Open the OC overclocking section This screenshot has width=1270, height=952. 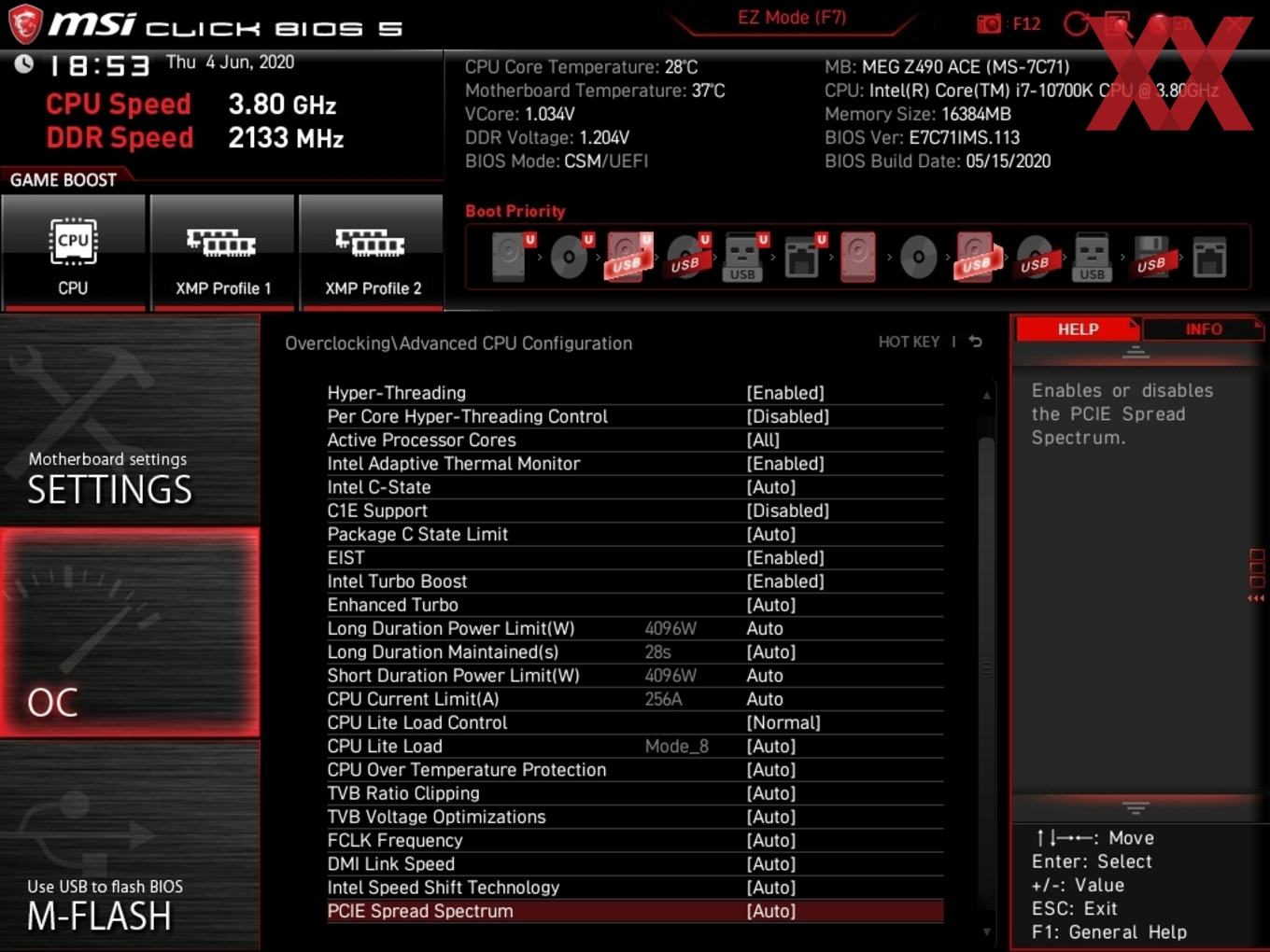point(130,632)
